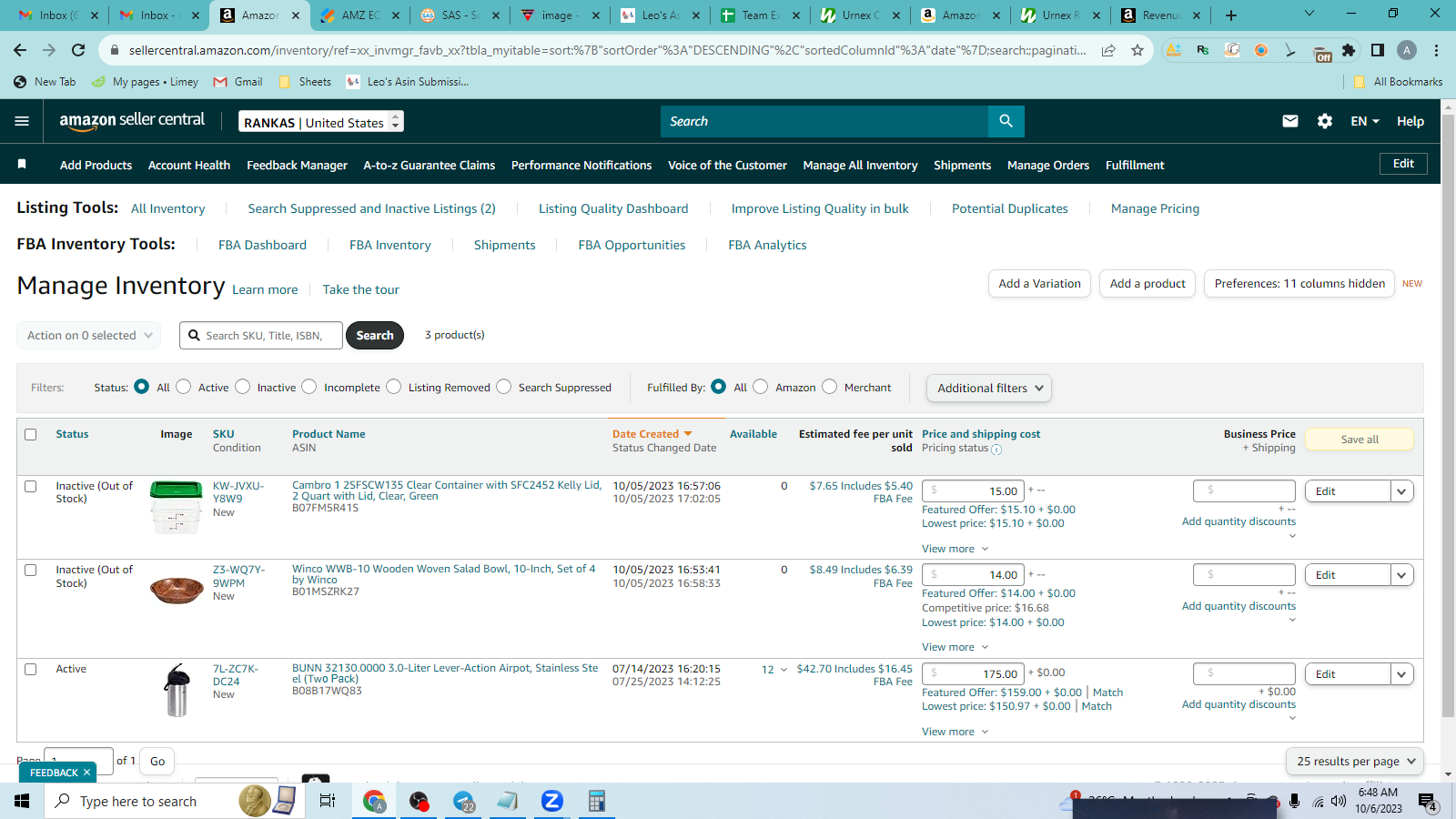This screenshot has width=1456, height=819.
Task: Open the RANKAS United States account dropdown
Action: [x=321, y=122]
